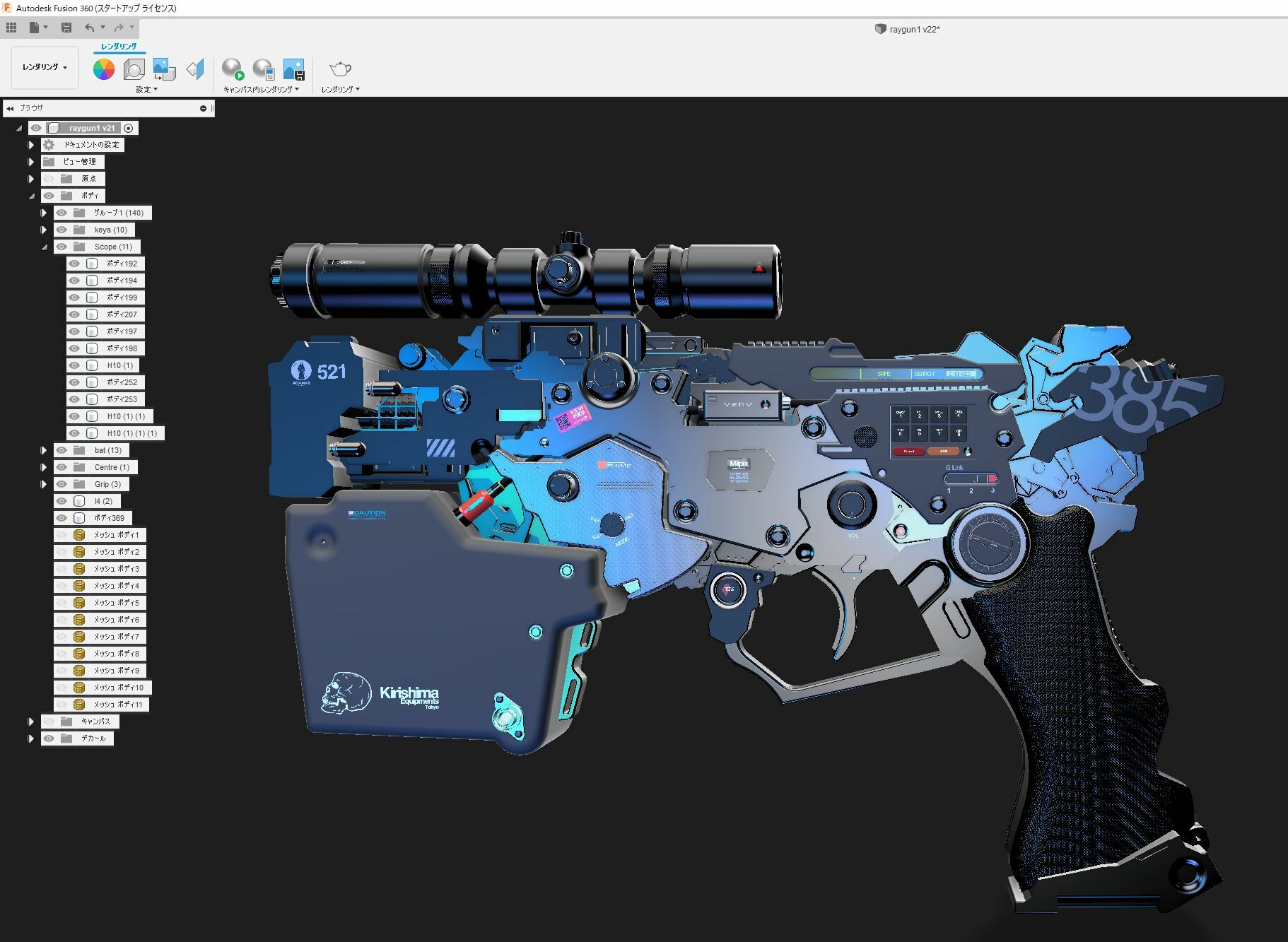Image resolution: width=1288 pixels, height=942 pixels.
Task: Select the H10 (1) (1) (1) body
Action: [x=116, y=433]
